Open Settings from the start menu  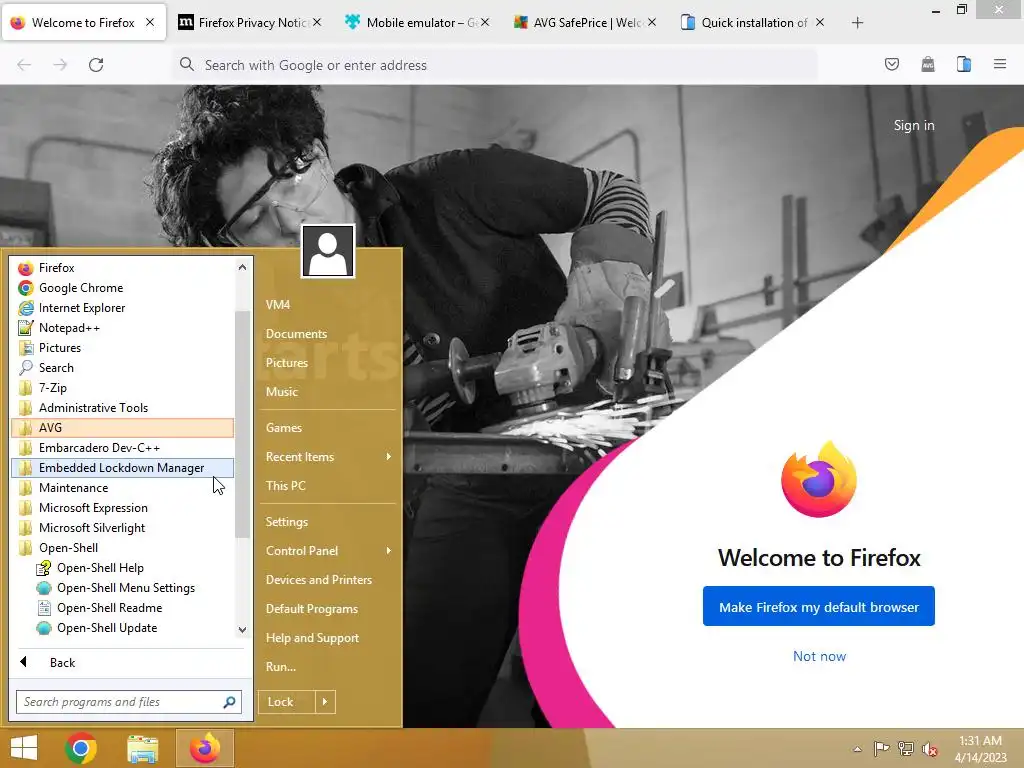click(328, 522)
